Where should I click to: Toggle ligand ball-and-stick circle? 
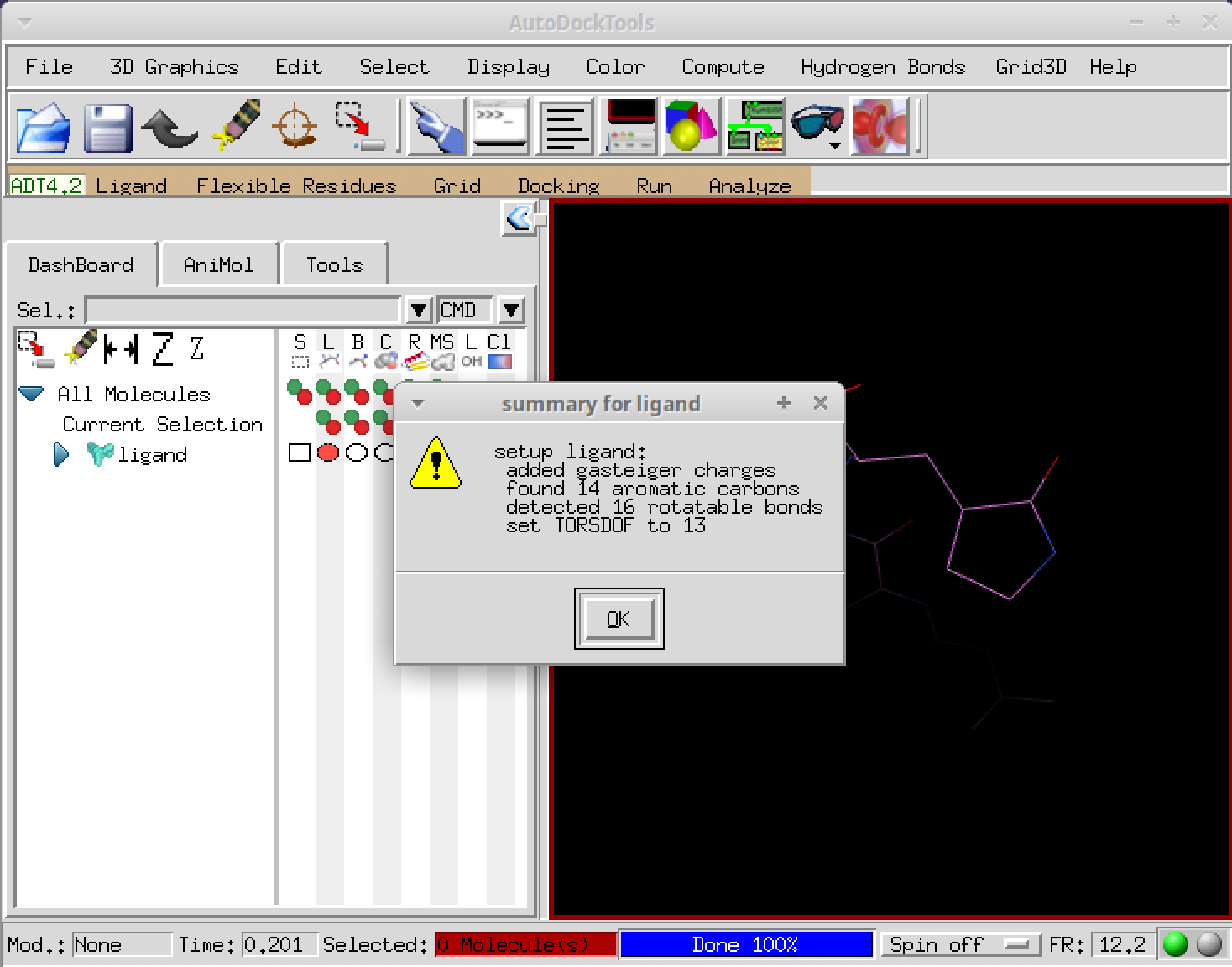coord(357,452)
